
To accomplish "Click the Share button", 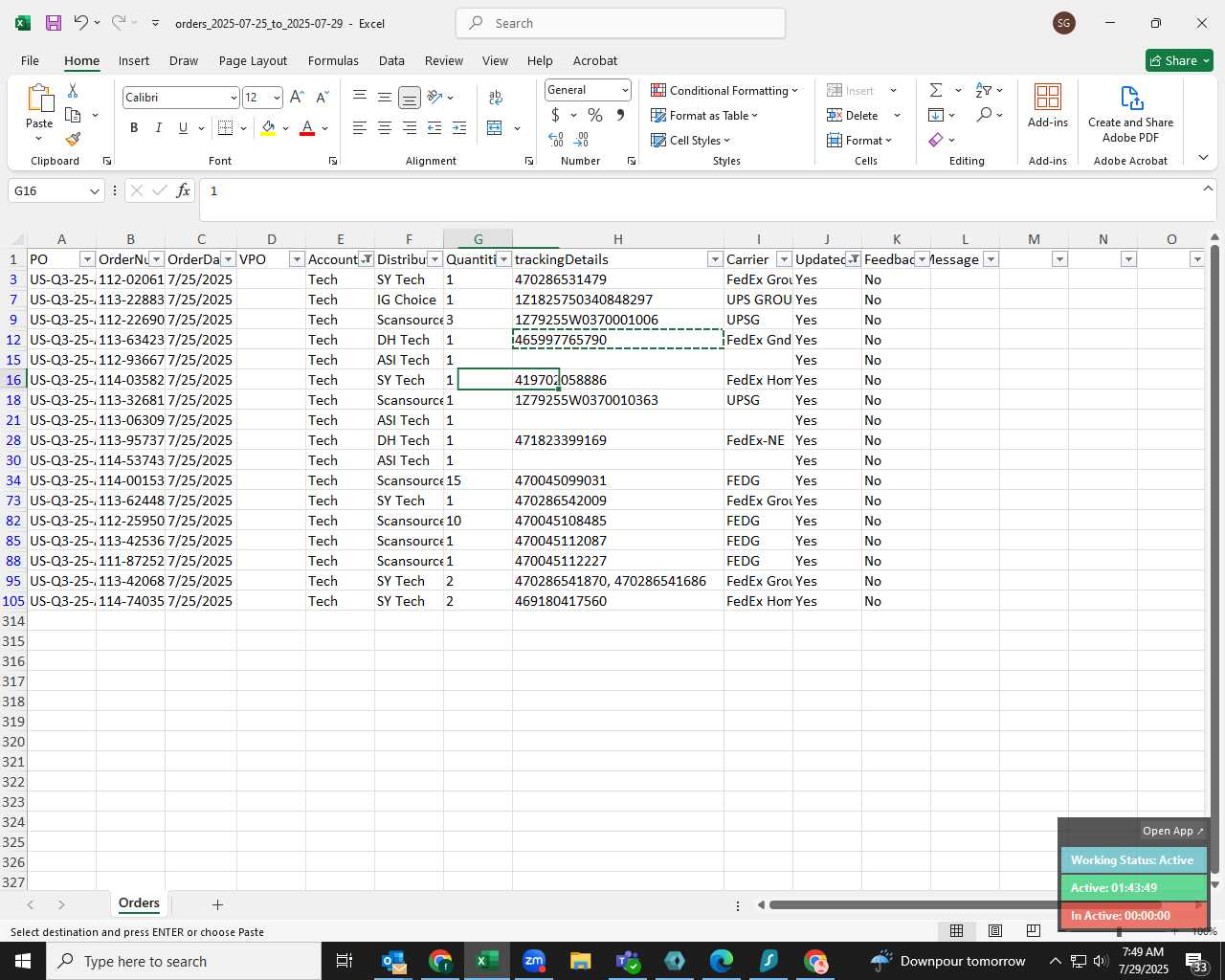I will tap(1179, 60).
